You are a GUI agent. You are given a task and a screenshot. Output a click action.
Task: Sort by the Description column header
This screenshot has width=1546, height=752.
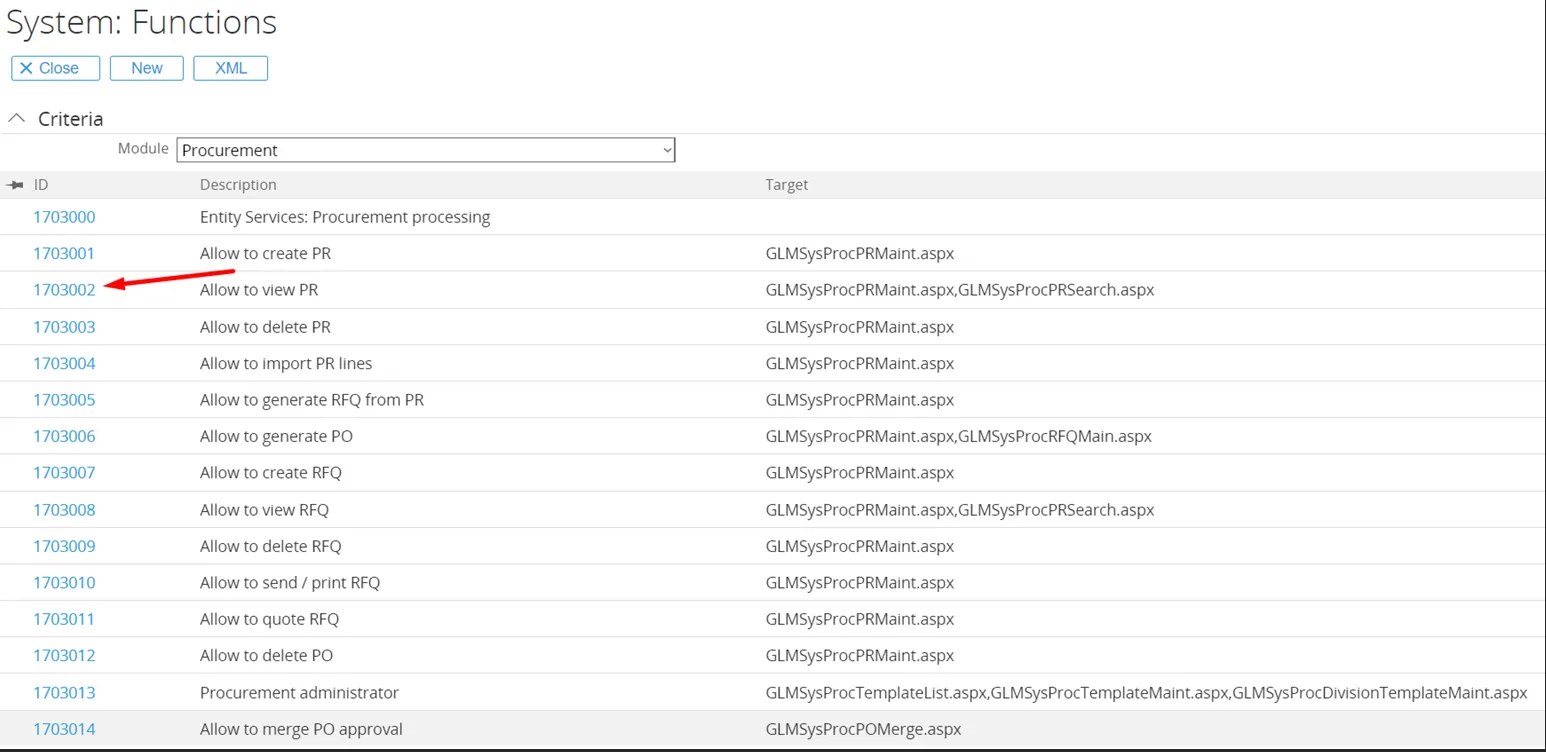click(x=238, y=185)
